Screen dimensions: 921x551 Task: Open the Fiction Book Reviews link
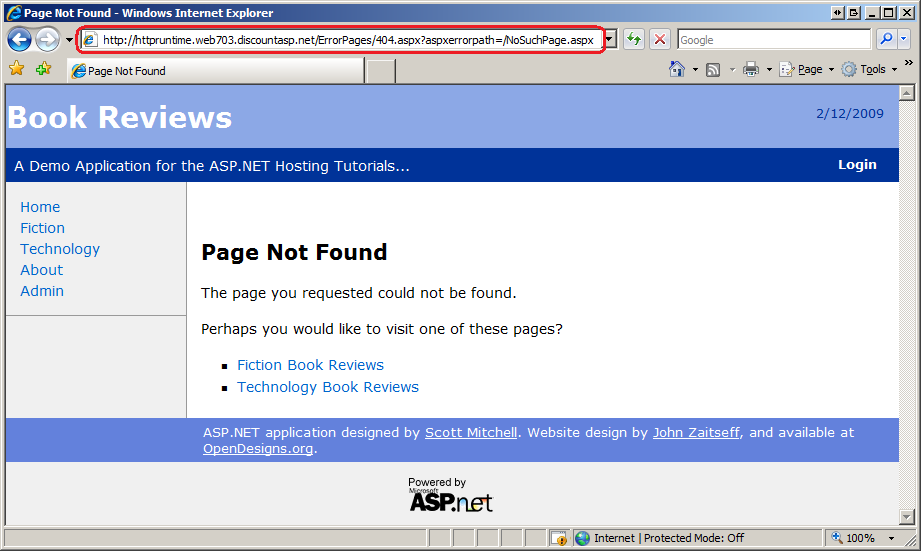tap(310, 365)
